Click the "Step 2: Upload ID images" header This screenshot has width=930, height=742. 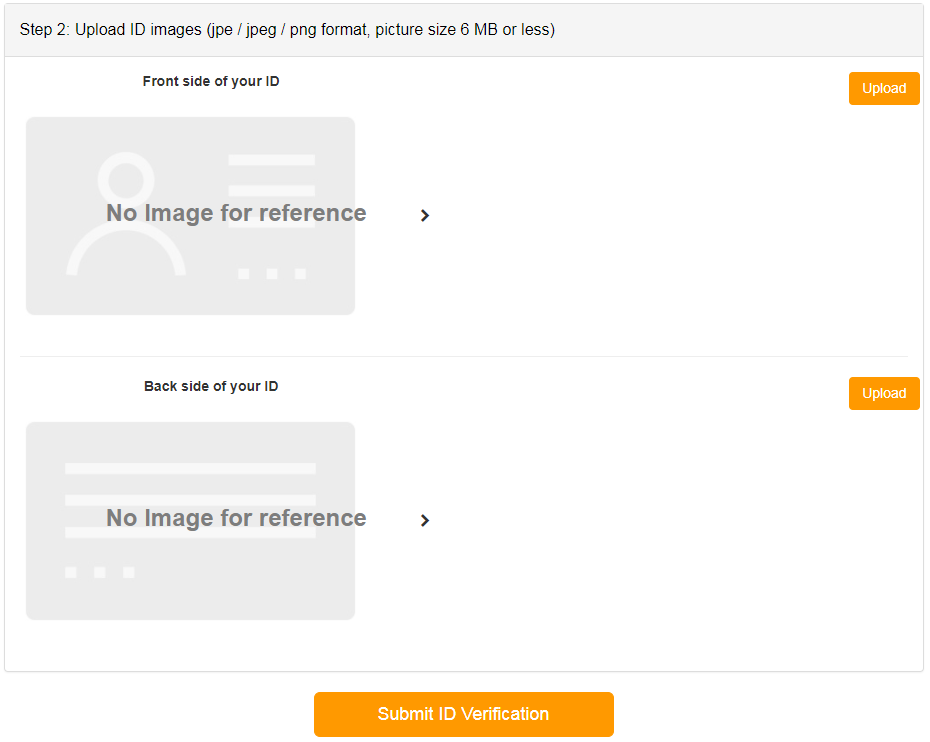pos(287,30)
